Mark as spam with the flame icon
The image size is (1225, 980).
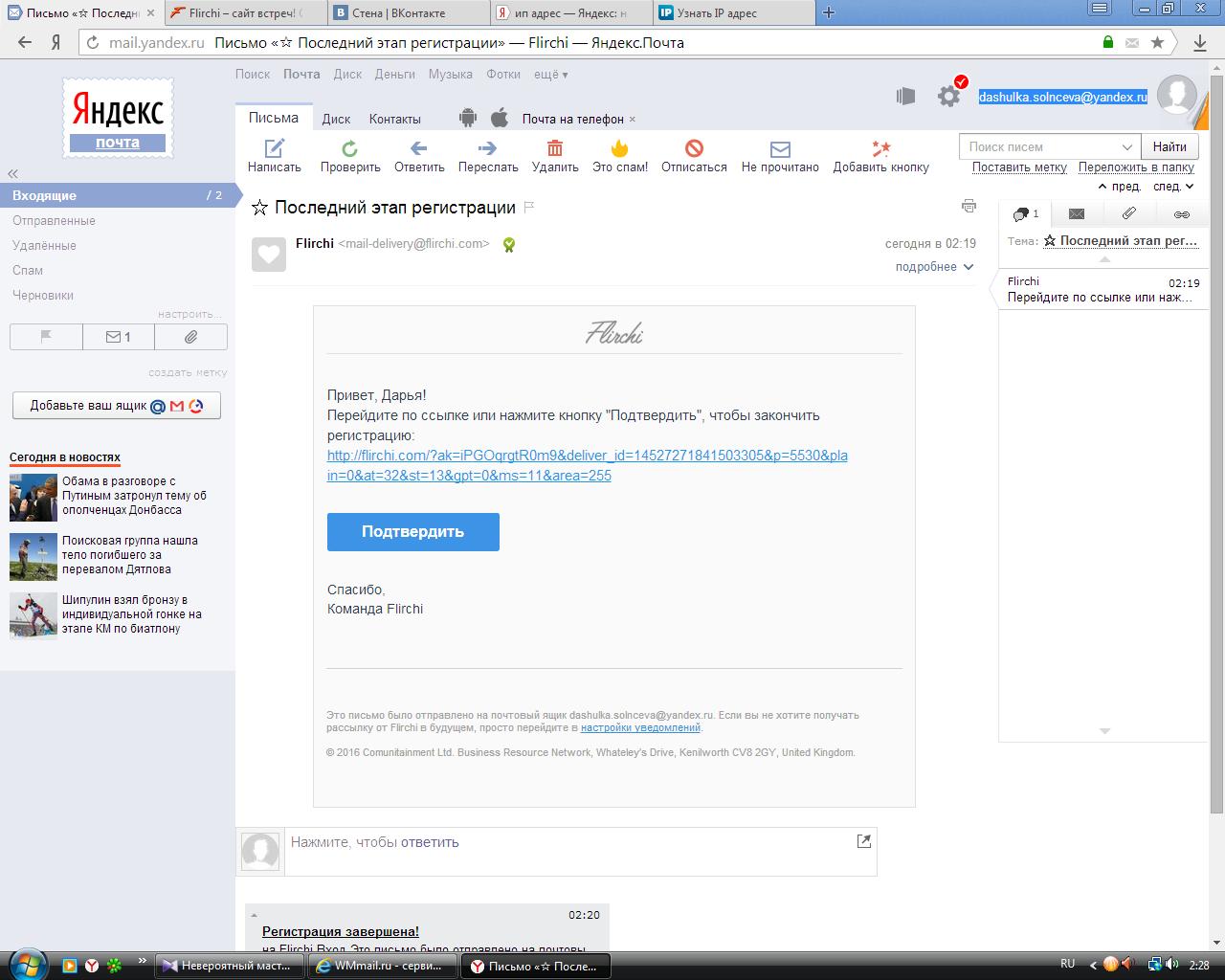[x=619, y=148]
